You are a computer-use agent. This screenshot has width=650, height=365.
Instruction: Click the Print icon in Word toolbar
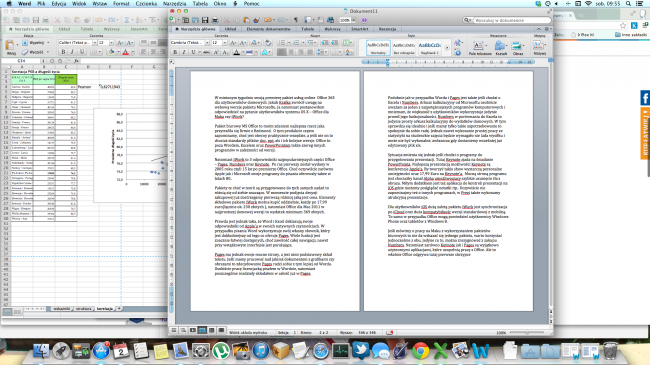coord(215,20)
